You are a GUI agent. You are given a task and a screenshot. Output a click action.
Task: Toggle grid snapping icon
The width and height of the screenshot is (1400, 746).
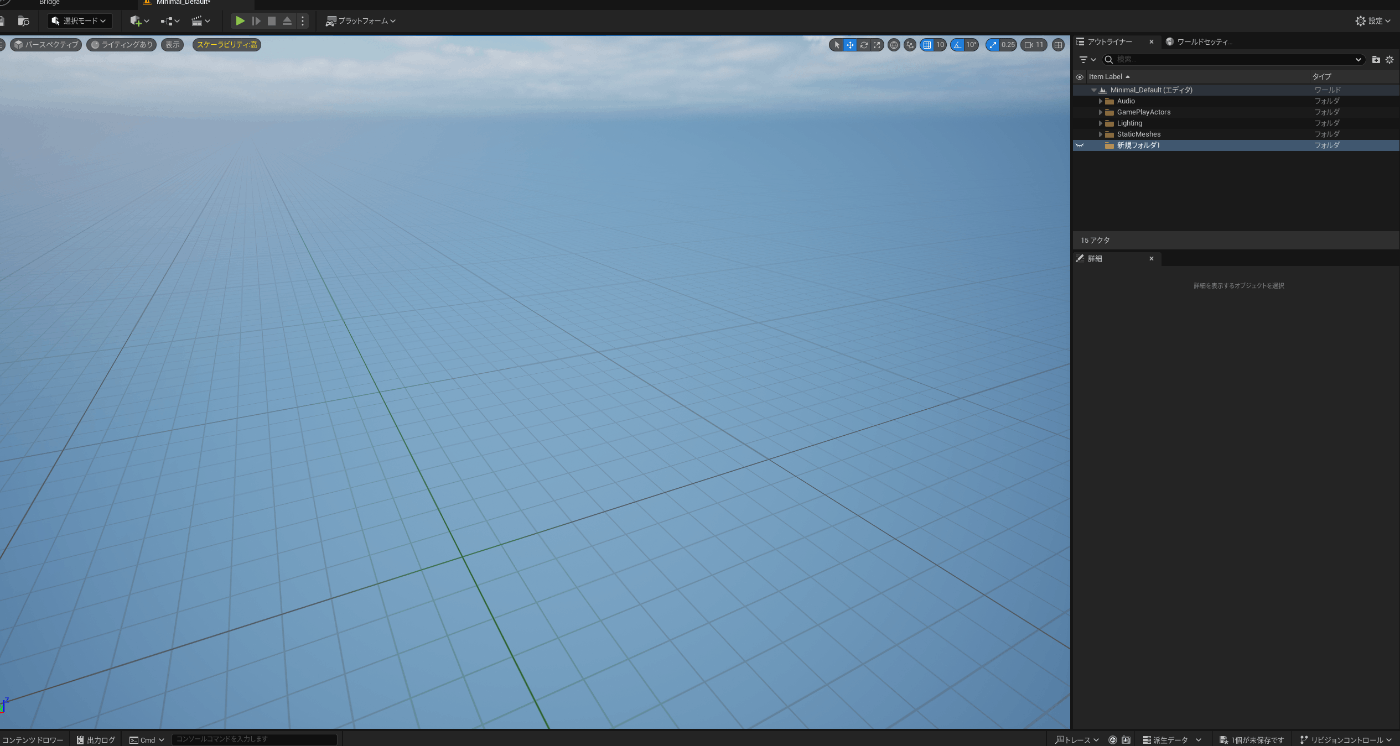pos(927,44)
